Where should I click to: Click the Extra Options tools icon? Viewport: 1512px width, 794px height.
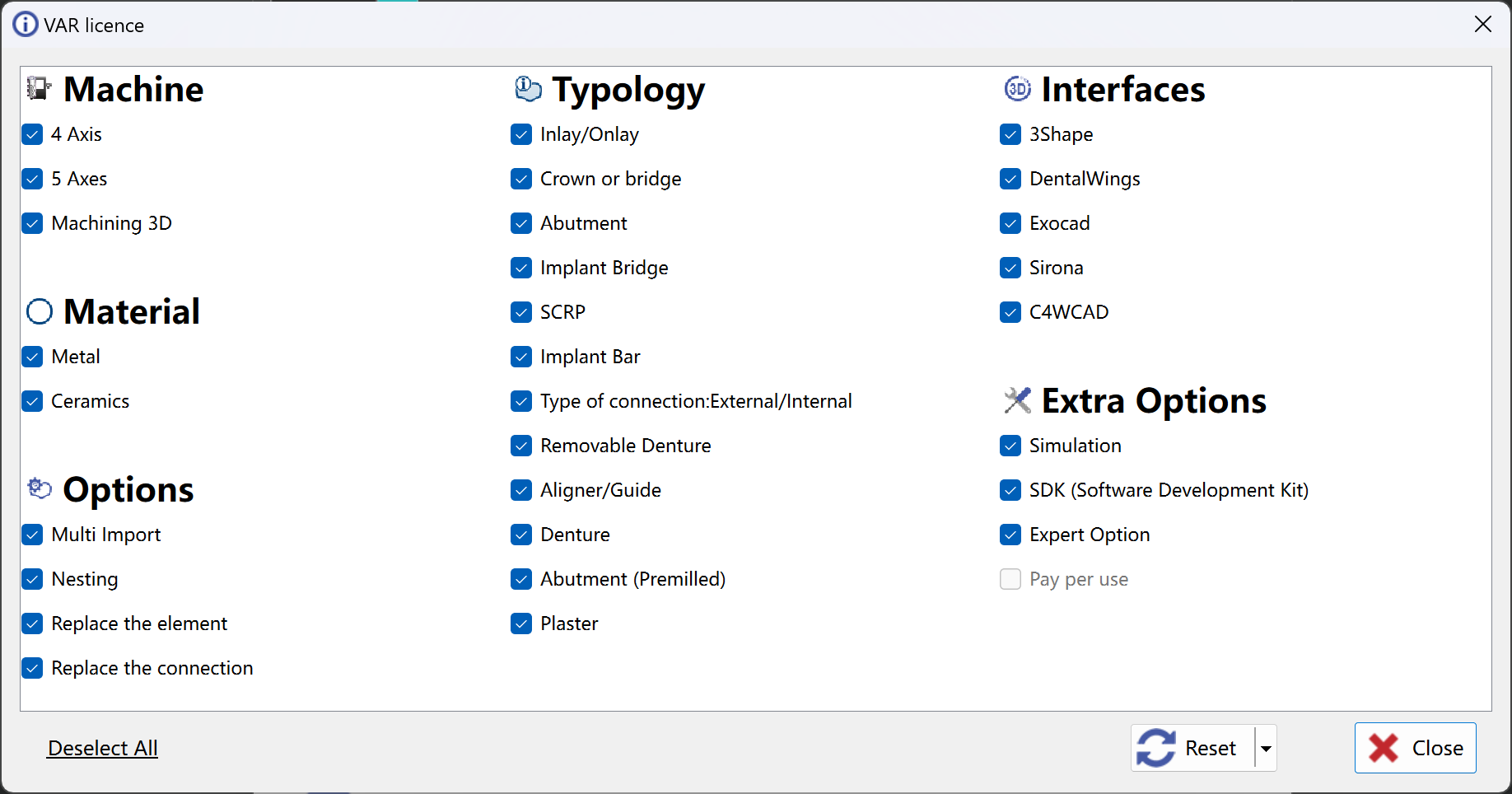click(x=1017, y=400)
